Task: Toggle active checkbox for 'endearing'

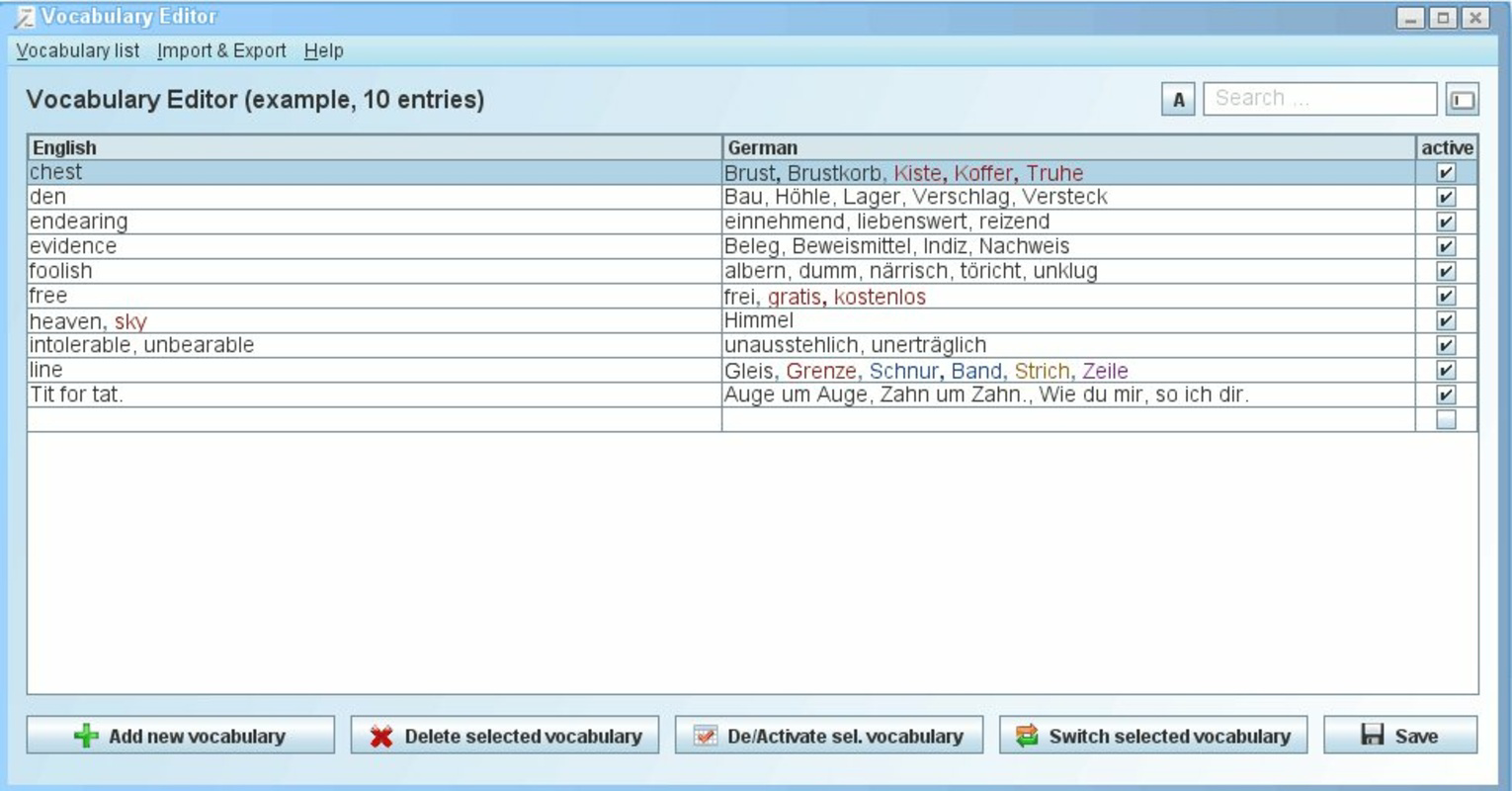Action: coord(1446,221)
